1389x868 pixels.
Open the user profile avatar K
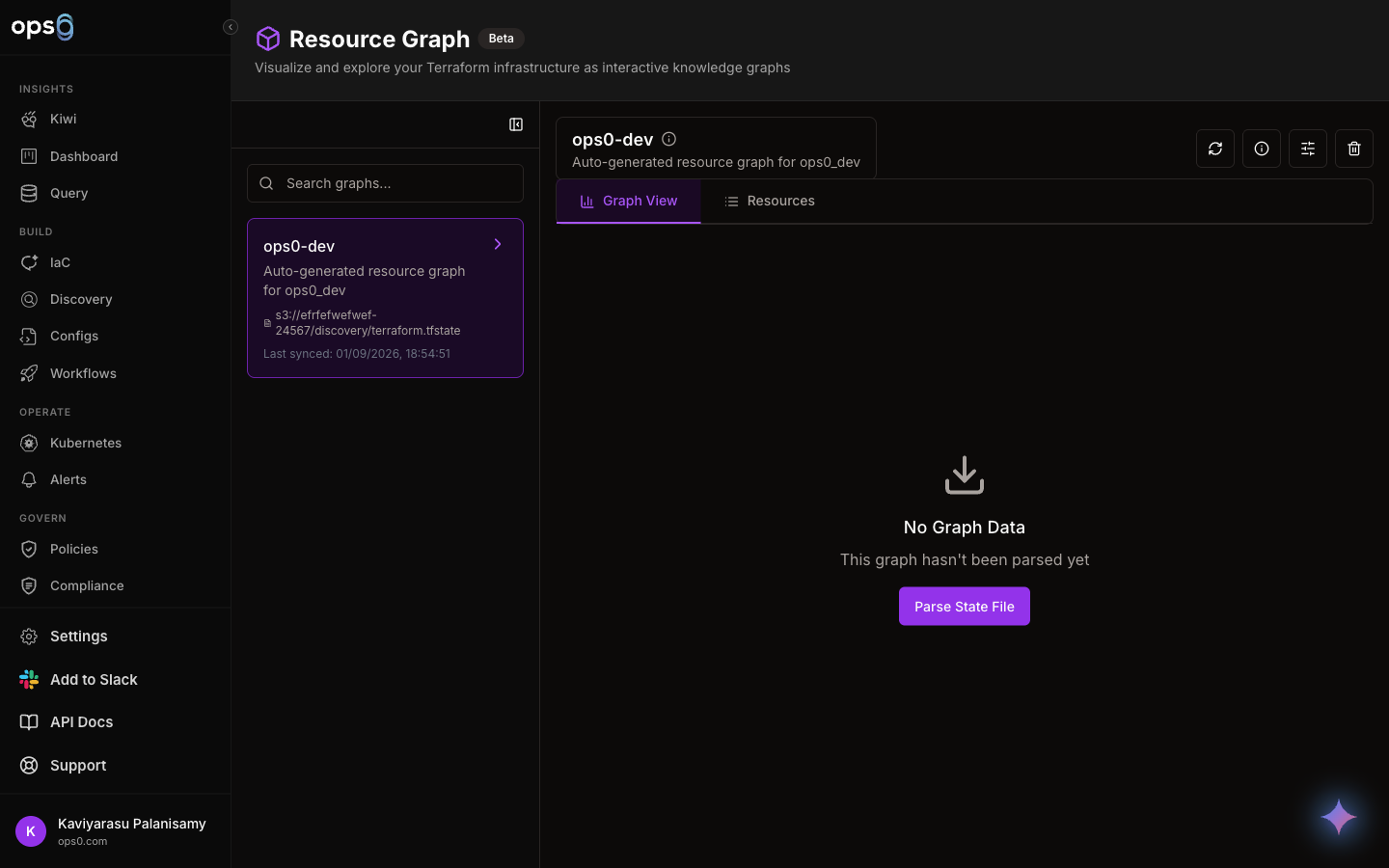31,831
